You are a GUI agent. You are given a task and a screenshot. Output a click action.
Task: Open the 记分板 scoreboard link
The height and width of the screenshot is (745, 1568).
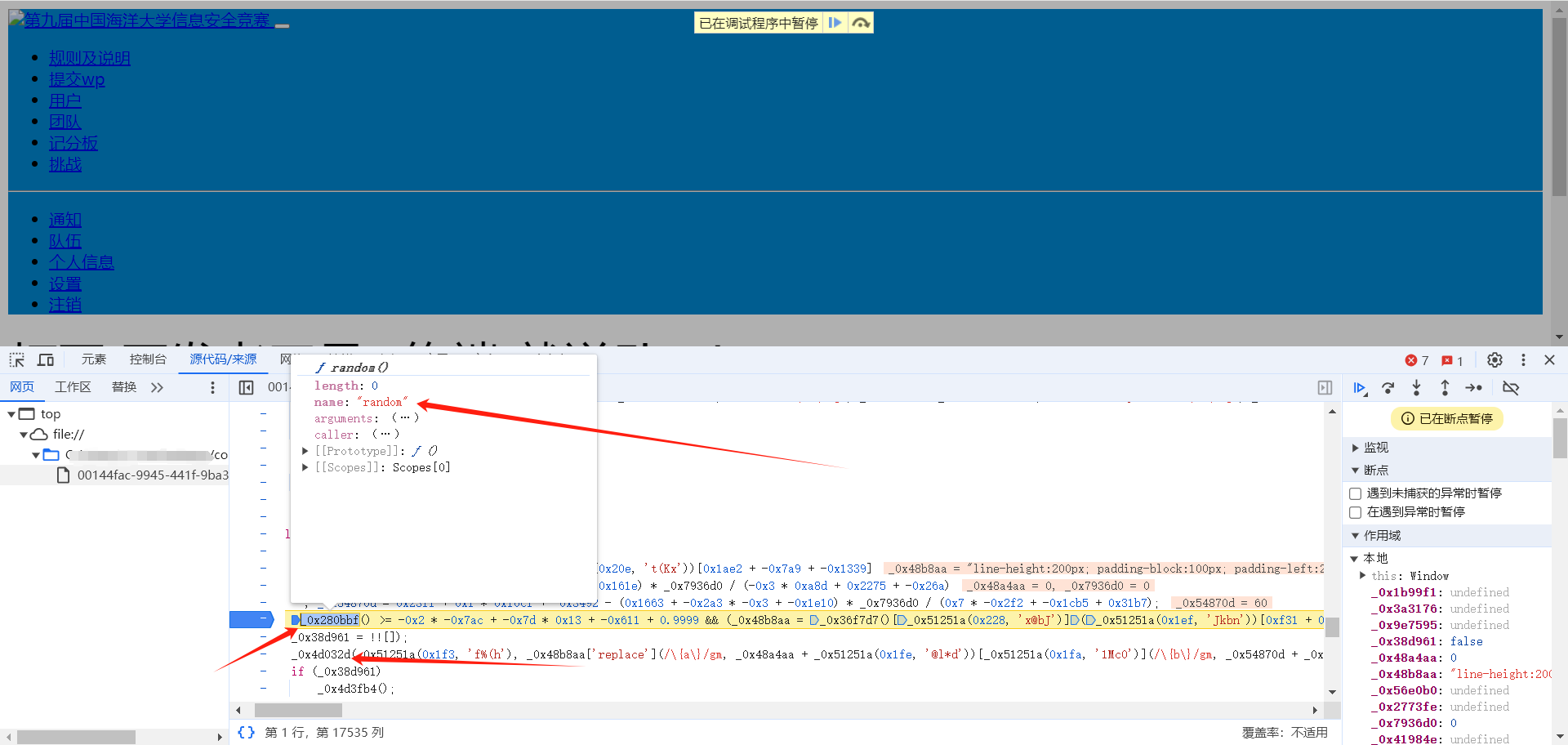[73, 143]
